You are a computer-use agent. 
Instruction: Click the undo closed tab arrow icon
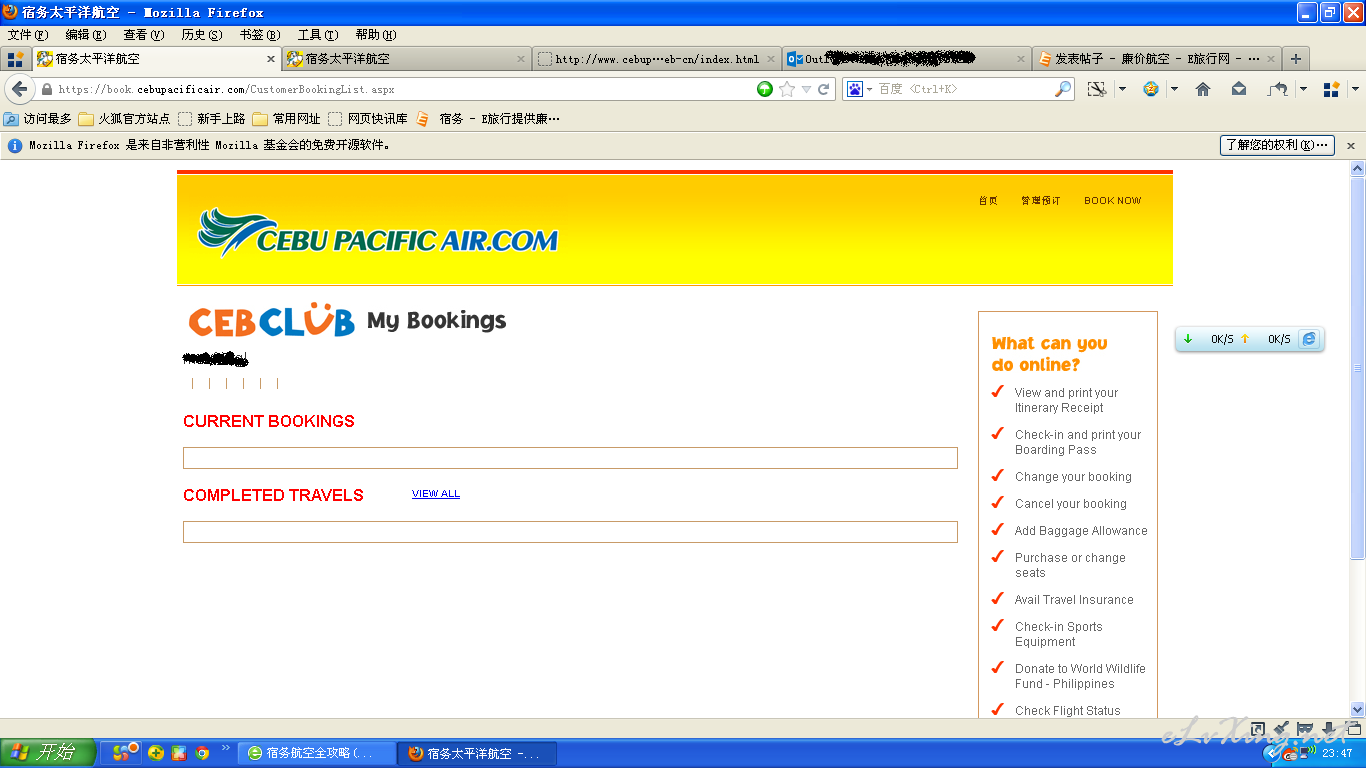(x=1277, y=89)
